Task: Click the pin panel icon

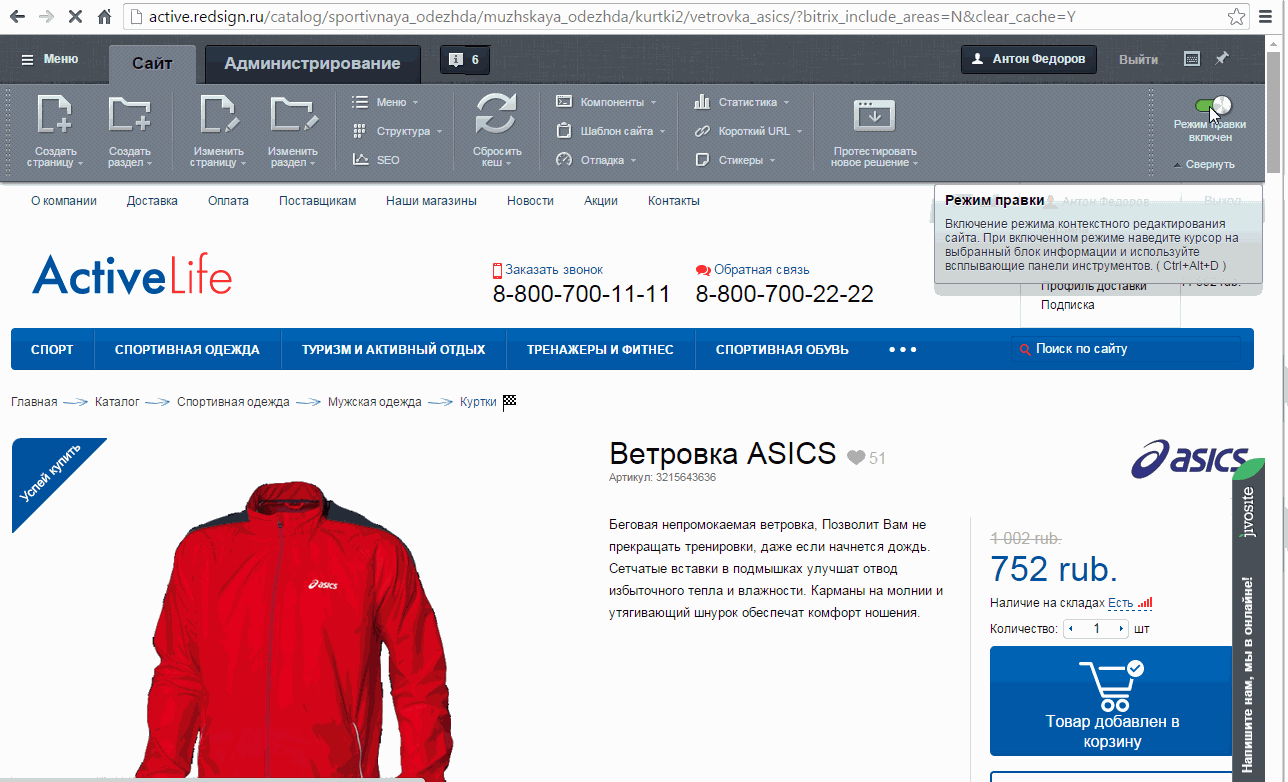Action: pos(1222,59)
